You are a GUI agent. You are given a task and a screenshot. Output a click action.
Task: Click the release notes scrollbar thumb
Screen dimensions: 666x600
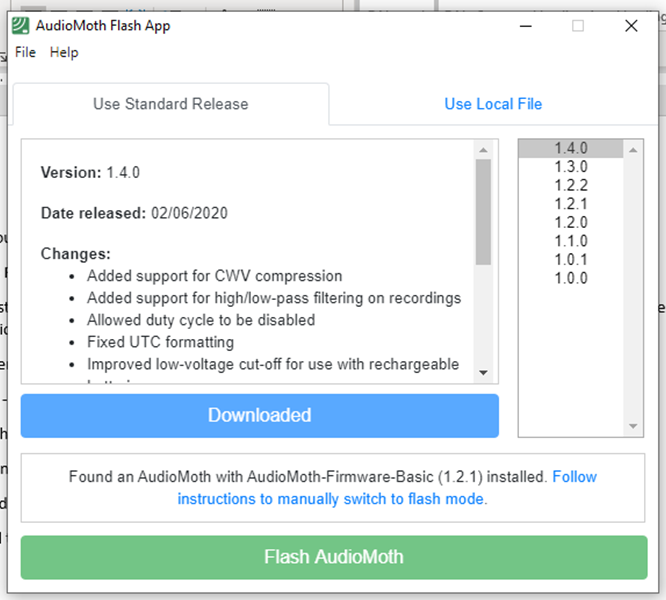coord(483,212)
